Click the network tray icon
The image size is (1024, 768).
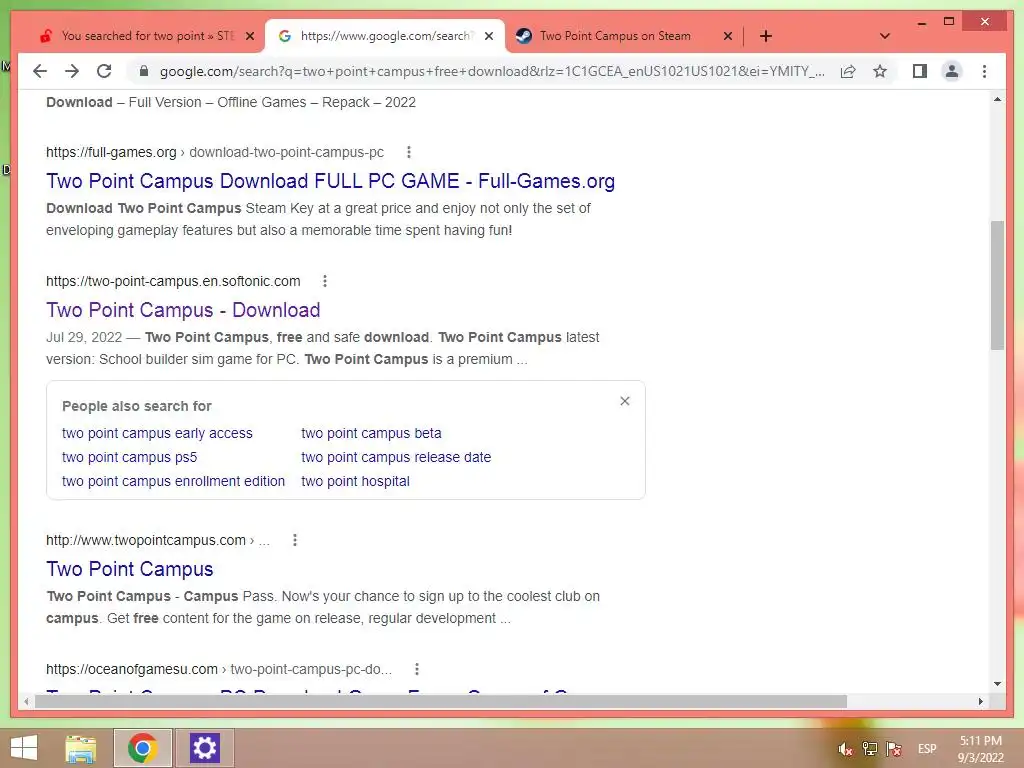point(870,749)
